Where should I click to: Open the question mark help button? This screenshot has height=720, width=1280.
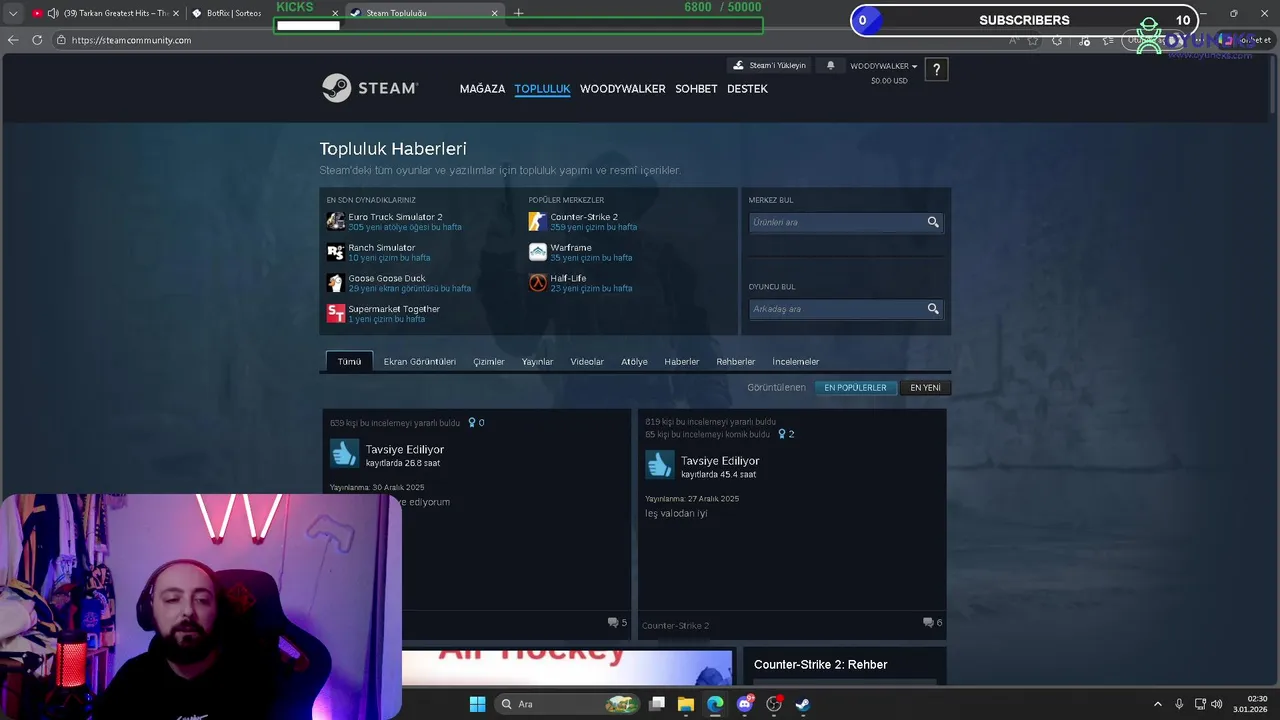click(936, 69)
